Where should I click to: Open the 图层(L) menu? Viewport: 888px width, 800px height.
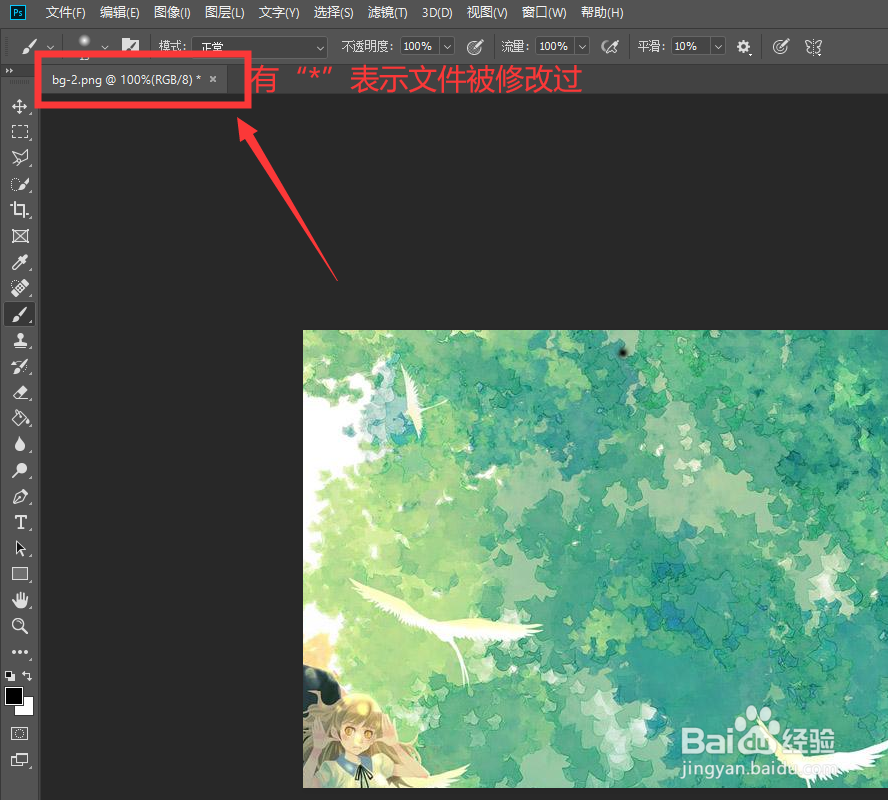pyautogui.click(x=224, y=12)
